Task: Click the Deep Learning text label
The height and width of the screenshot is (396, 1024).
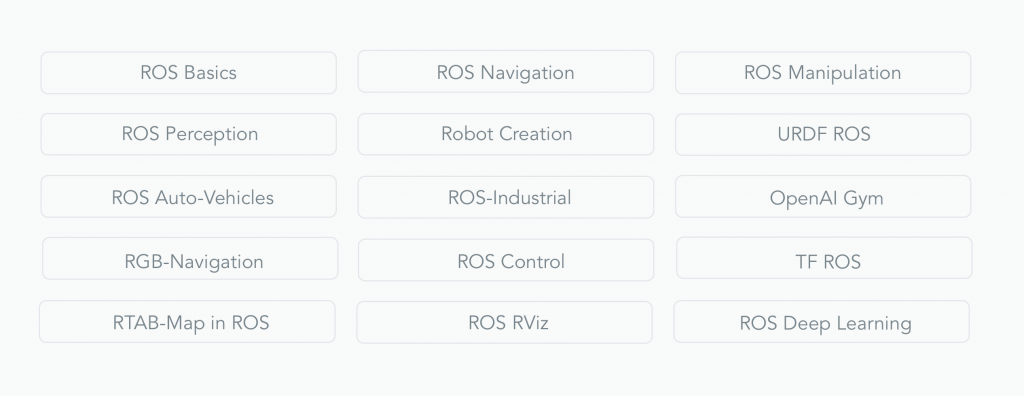Action: (847, 323)
